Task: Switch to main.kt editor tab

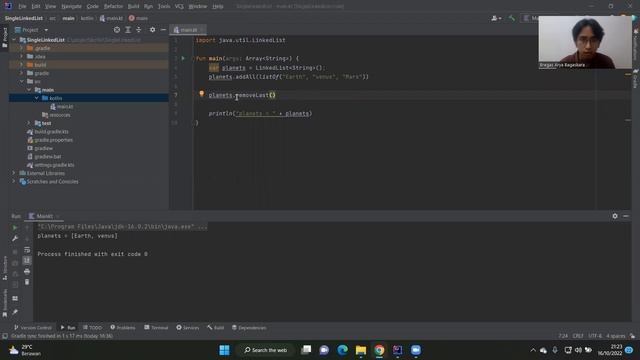Action: (188, 30)
